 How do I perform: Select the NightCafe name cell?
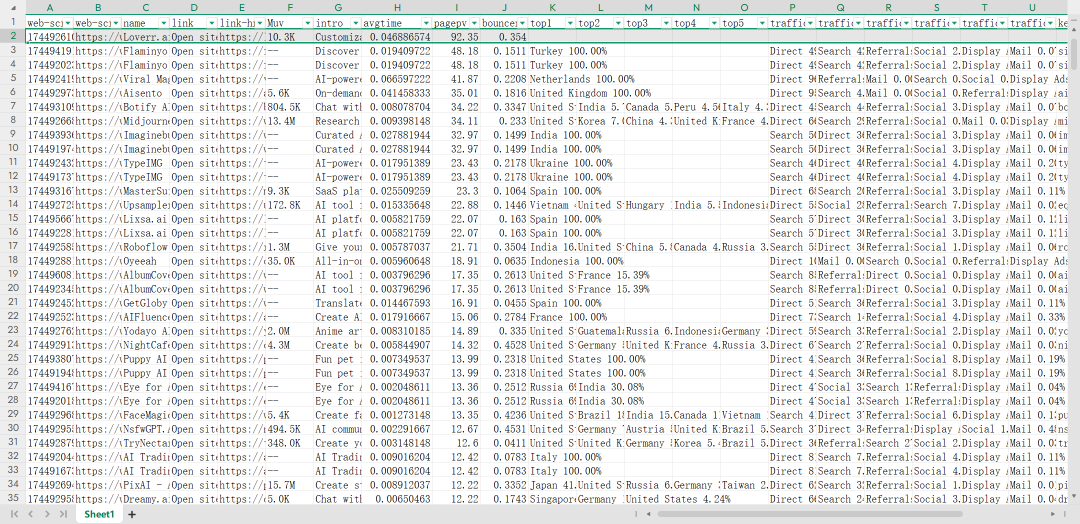point(145,345)
